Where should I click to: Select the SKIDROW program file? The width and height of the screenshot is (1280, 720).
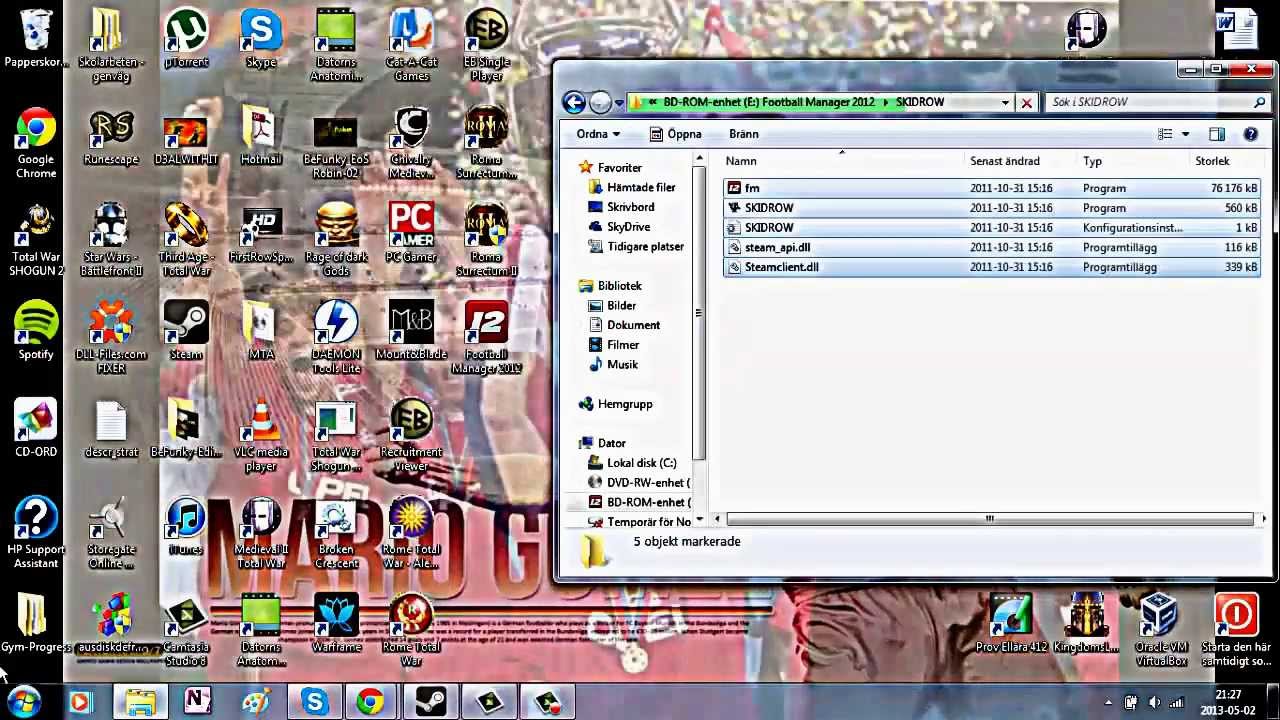(x=991, y=208)
